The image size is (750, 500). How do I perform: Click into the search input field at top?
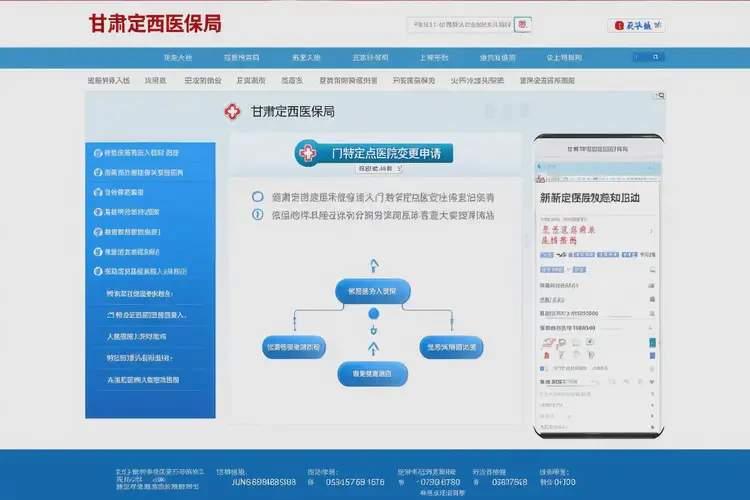[x=459, y=25]
